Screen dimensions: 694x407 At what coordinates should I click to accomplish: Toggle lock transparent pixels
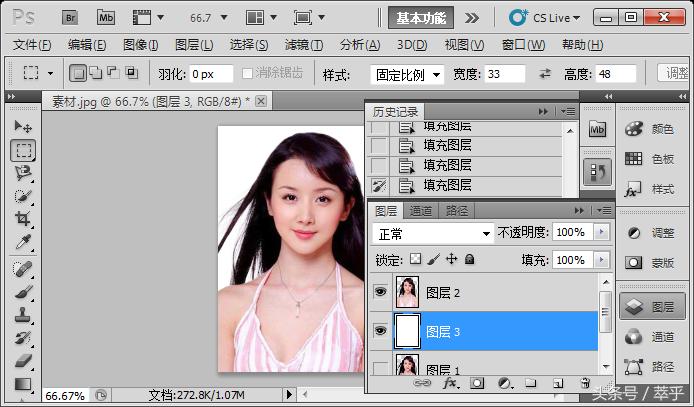pyautogui.click(x=415, y=259)
